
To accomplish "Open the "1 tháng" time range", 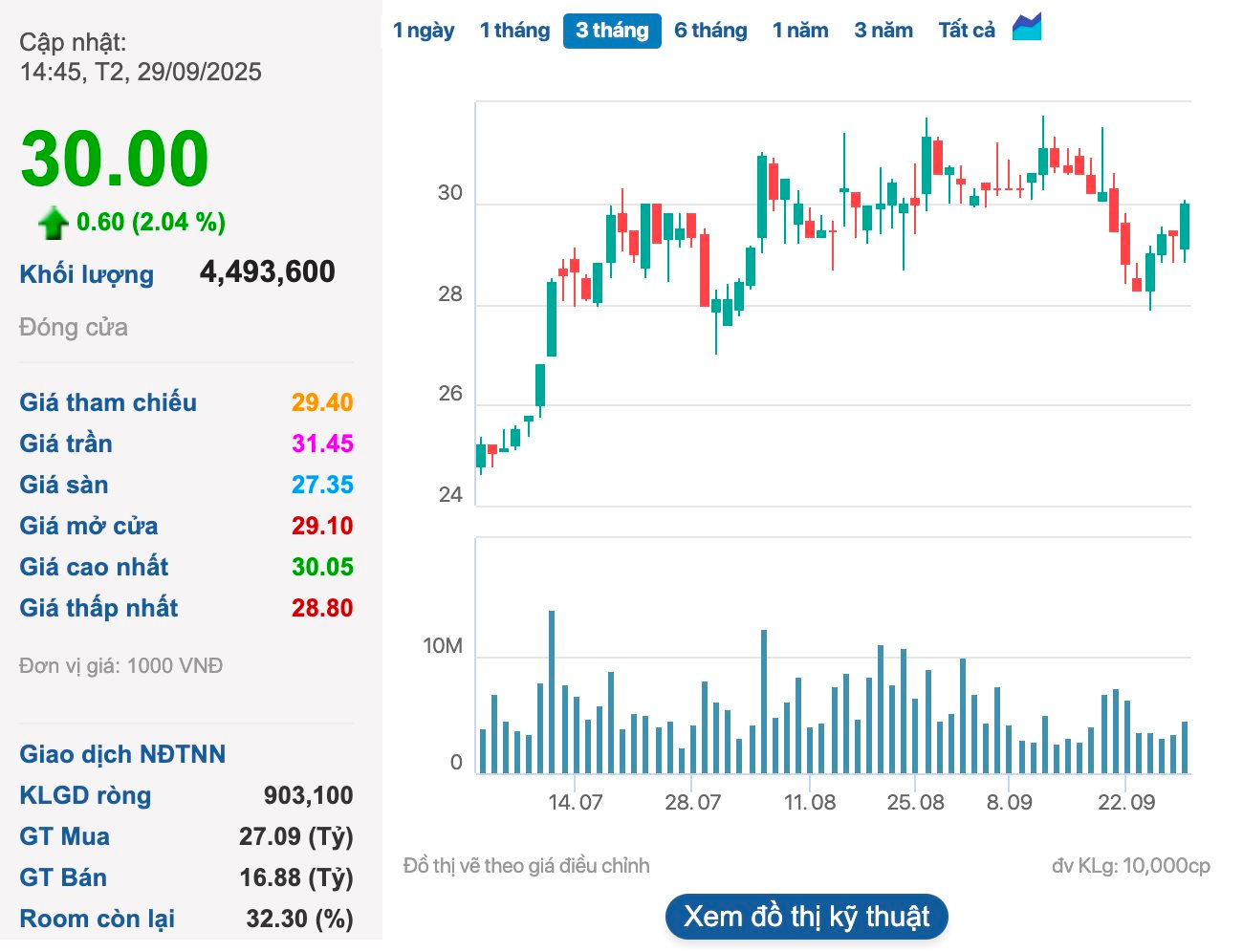I will (x=513, y=30).
